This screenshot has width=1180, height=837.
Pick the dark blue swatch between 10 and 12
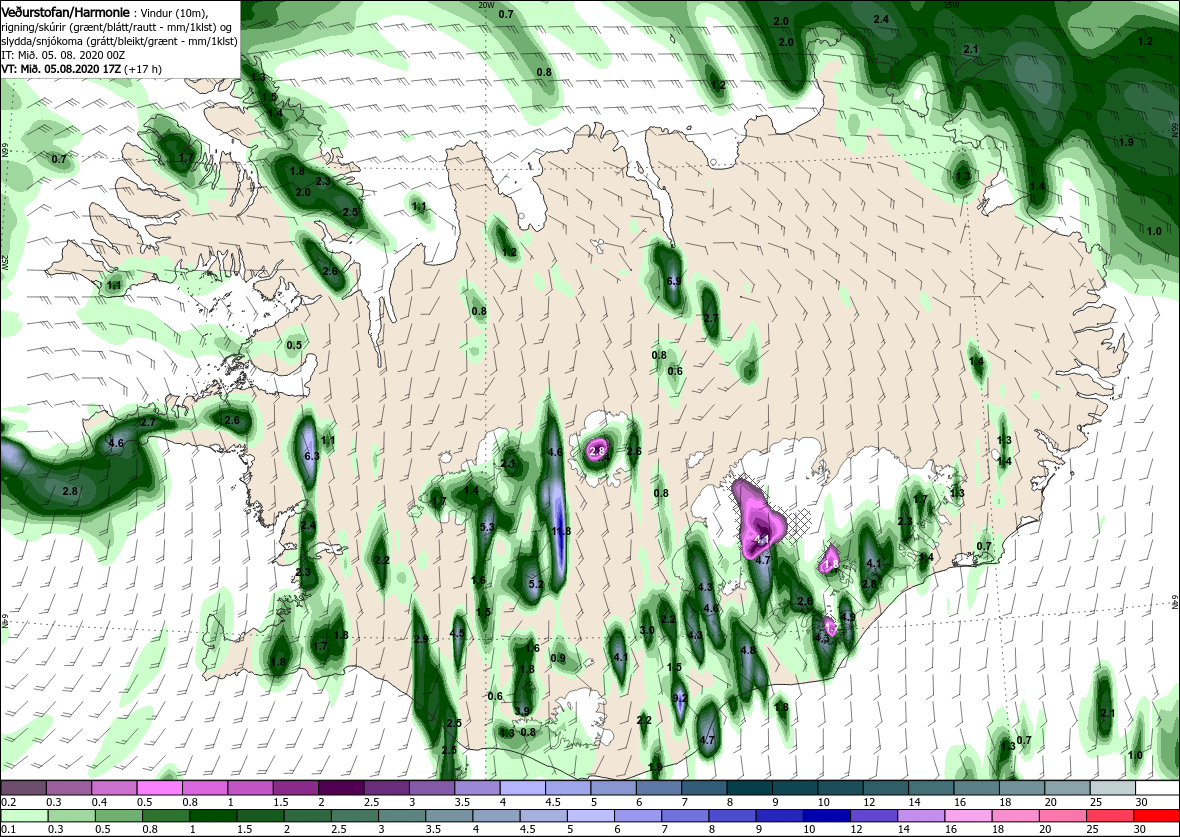pyautogui.click(x=826, y=816)
